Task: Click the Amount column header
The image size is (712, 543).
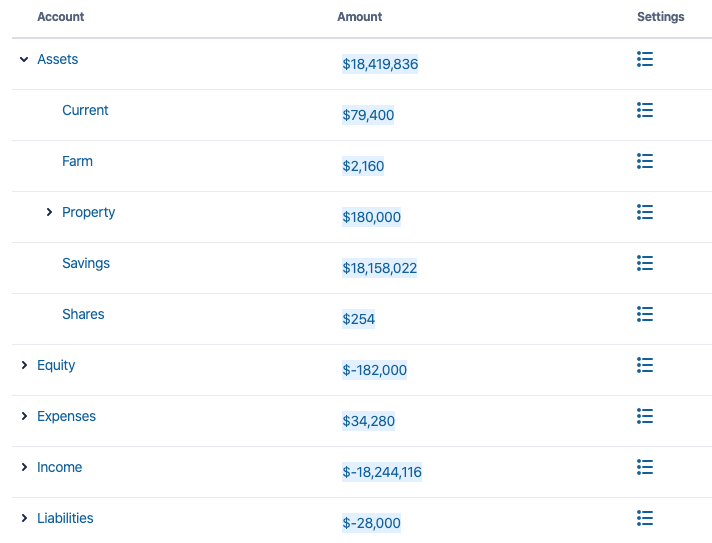Action: [360, 17]
